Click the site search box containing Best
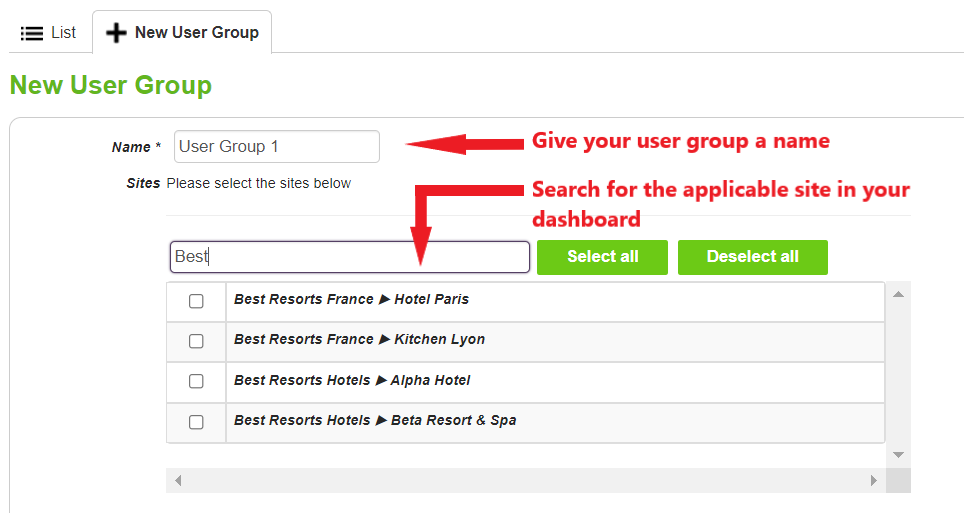 pyautogui.click(x=349, y=256)
